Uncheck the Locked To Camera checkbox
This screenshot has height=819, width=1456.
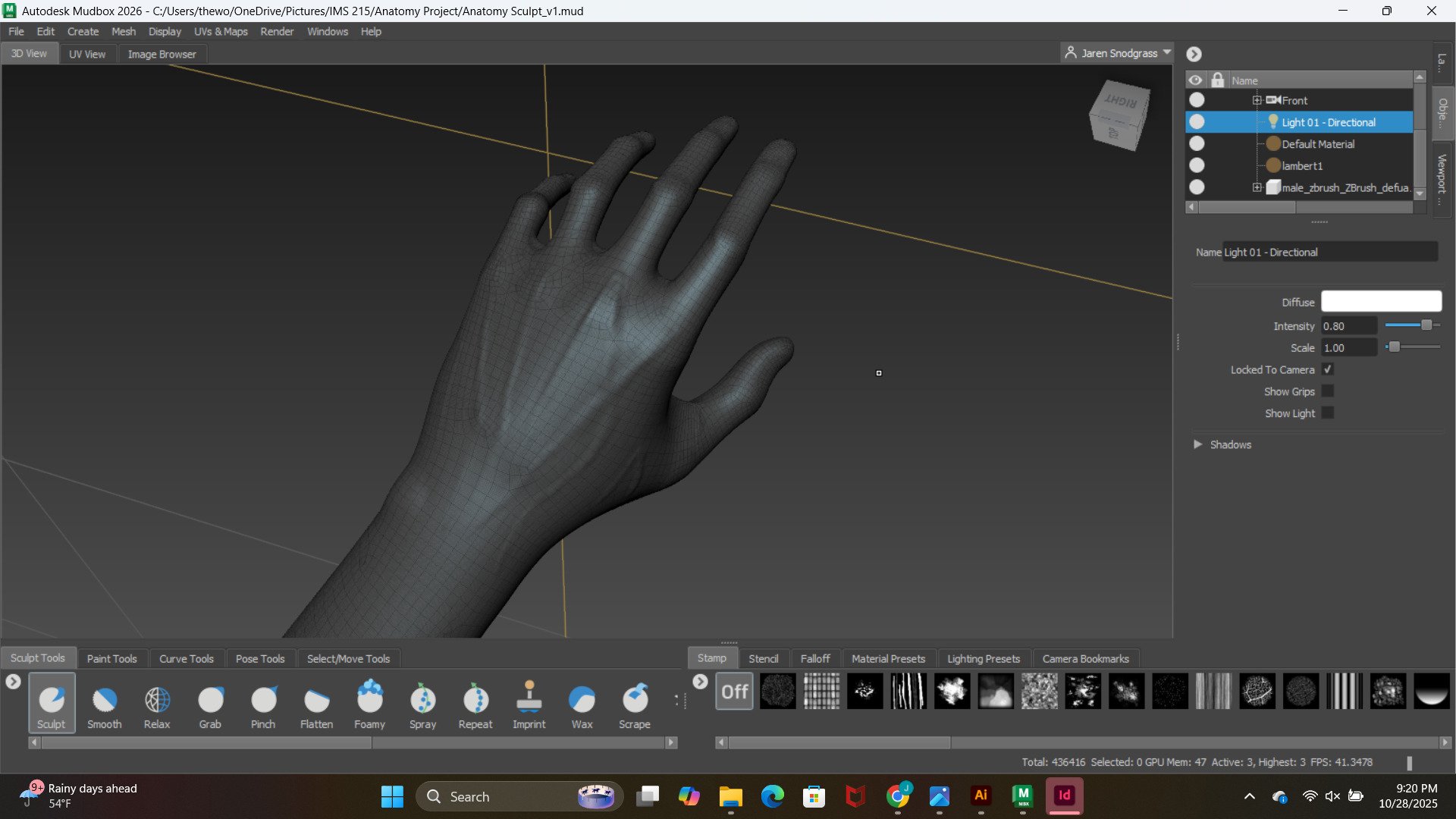(1328, 369)
